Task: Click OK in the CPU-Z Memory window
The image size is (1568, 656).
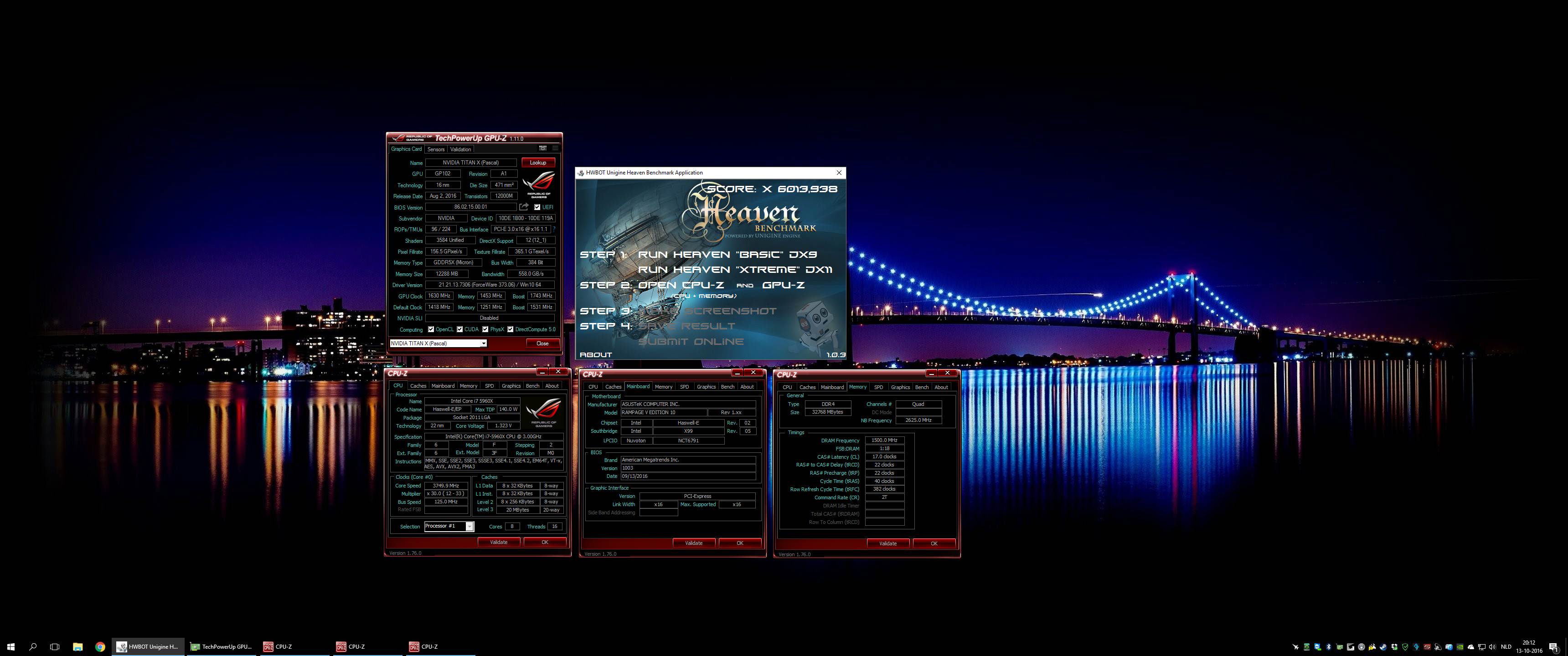Action: point(934,543)
